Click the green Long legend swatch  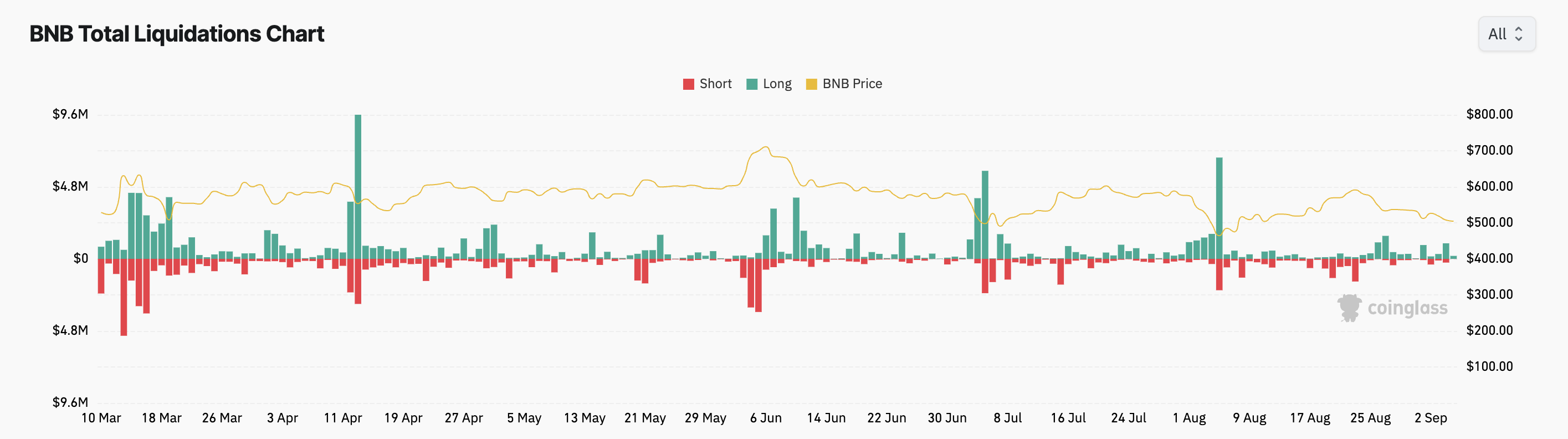752,84
